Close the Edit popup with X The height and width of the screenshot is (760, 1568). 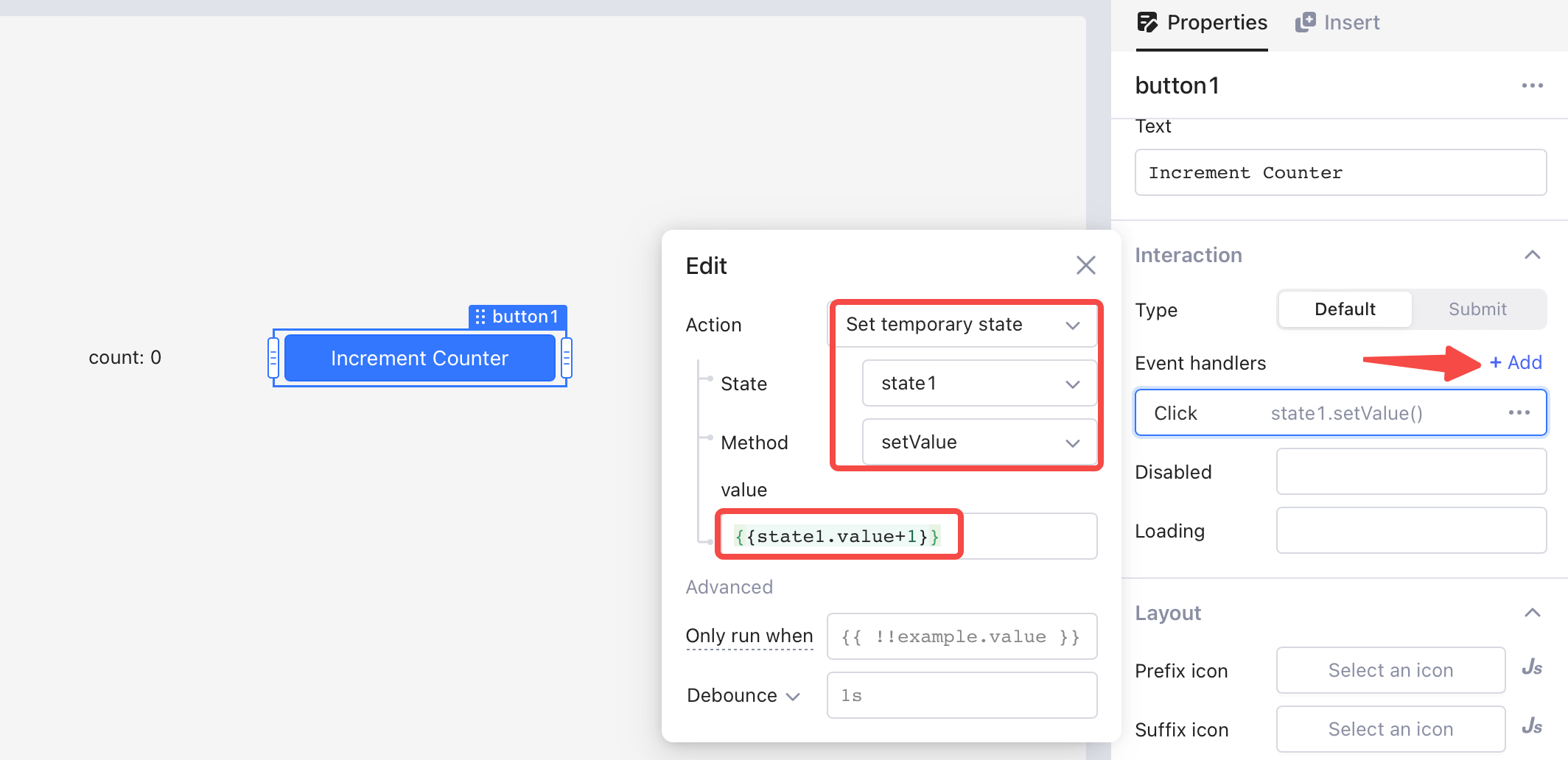pos(1085,265)
